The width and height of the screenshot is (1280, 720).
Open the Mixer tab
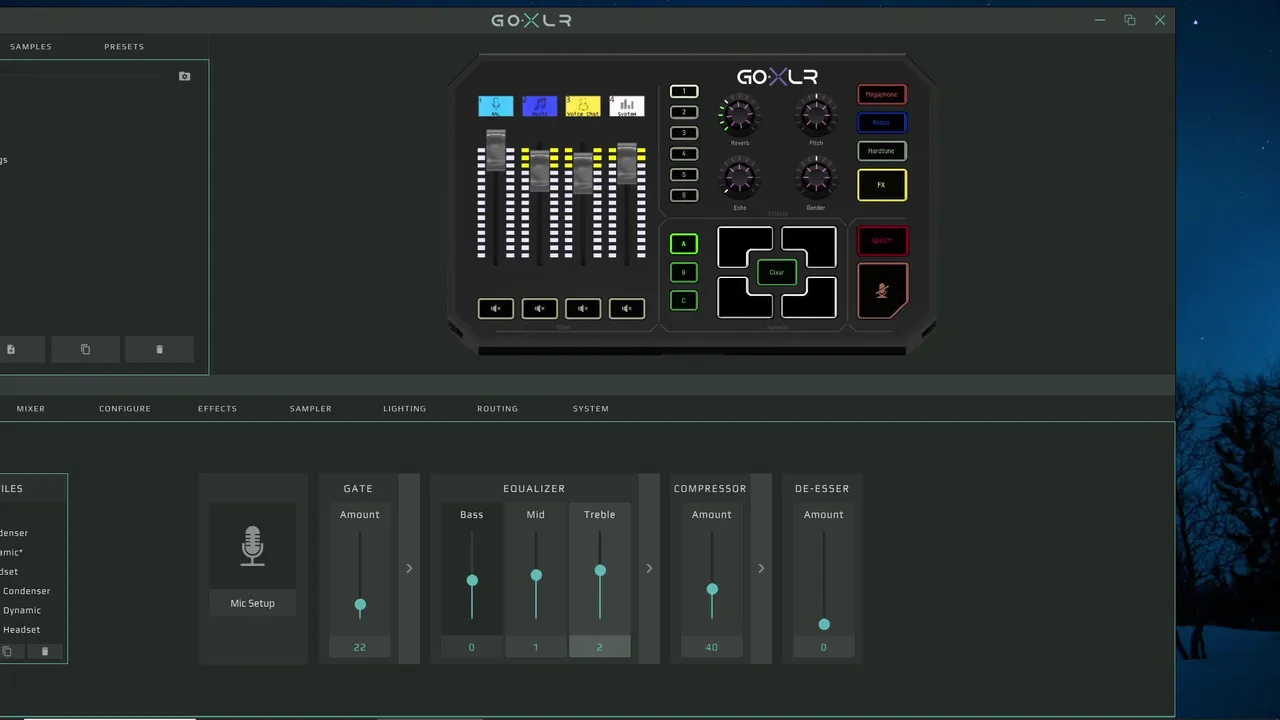(31, 408)
